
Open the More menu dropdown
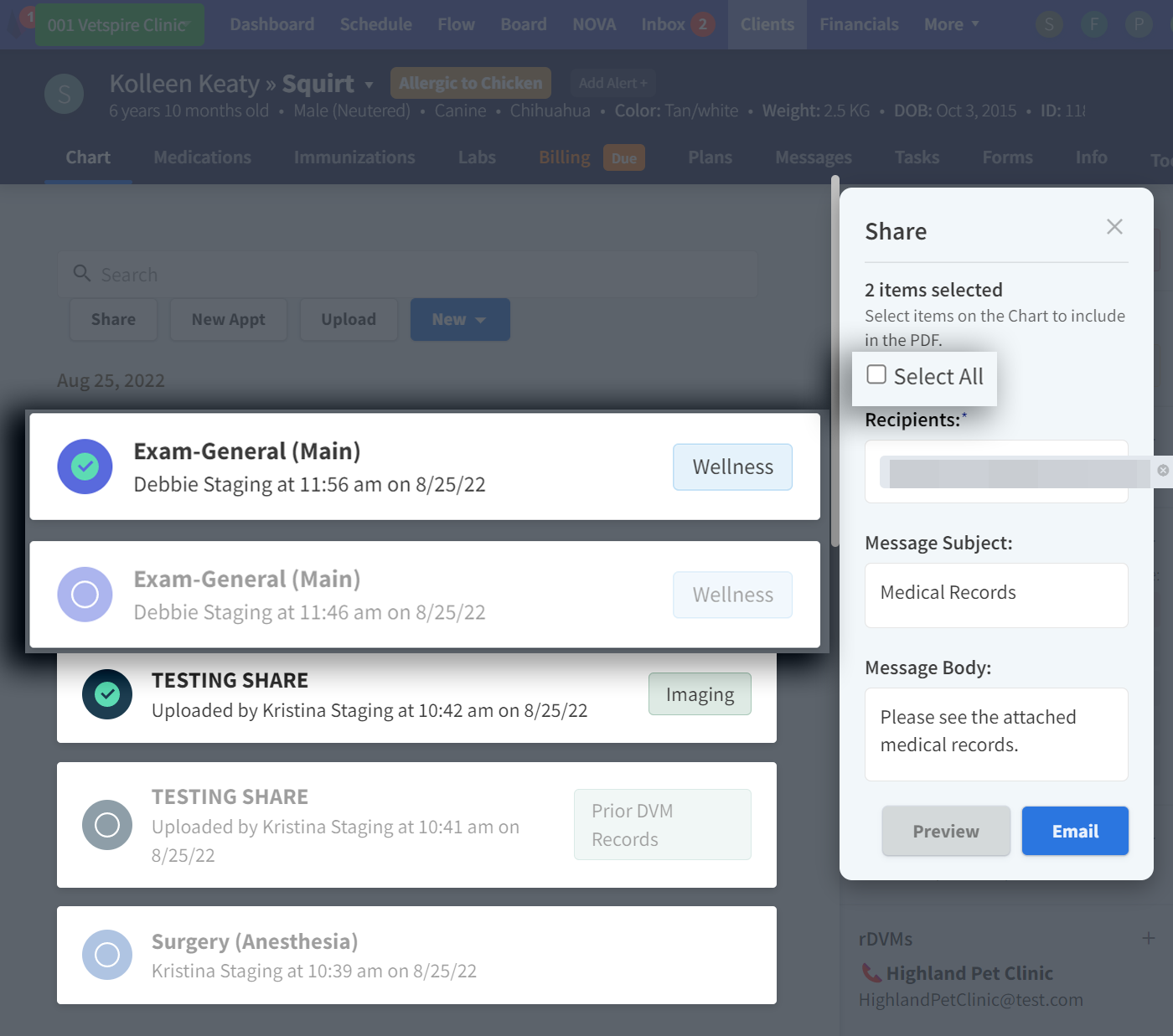951,24
